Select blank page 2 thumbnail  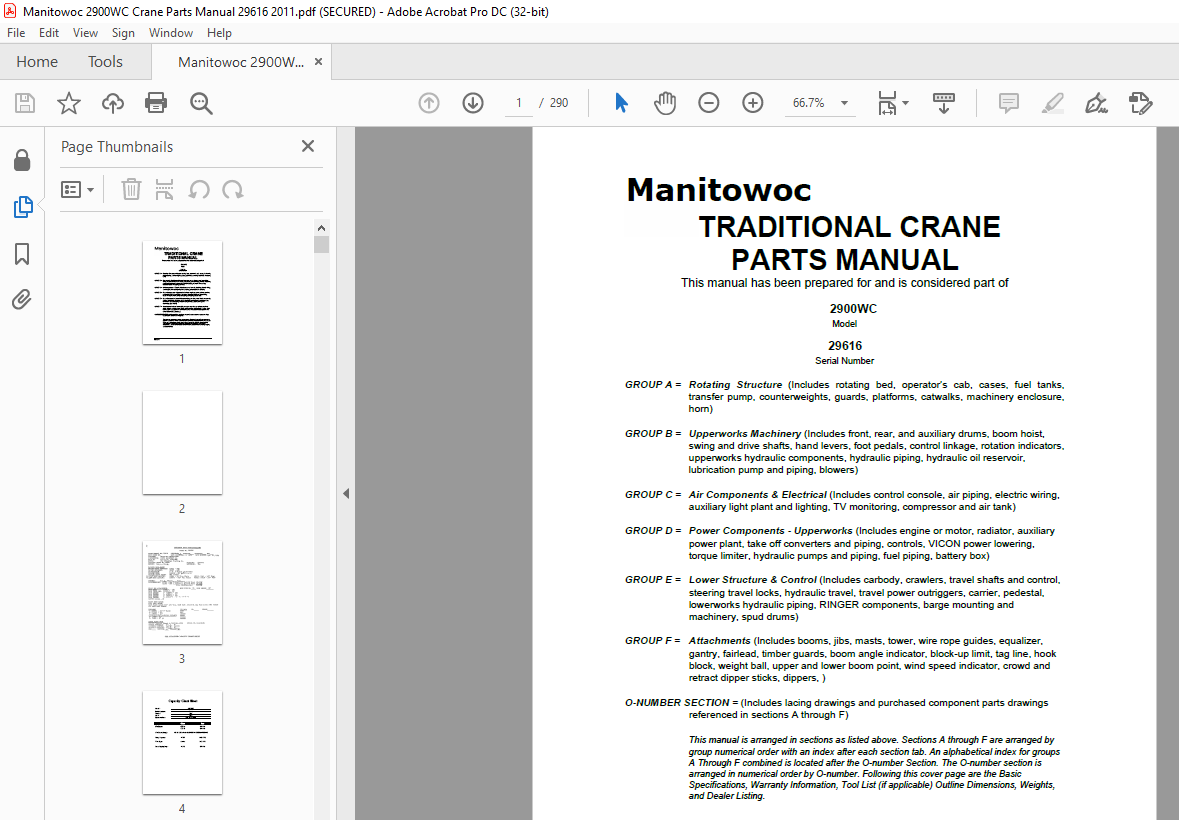point(182,442)
